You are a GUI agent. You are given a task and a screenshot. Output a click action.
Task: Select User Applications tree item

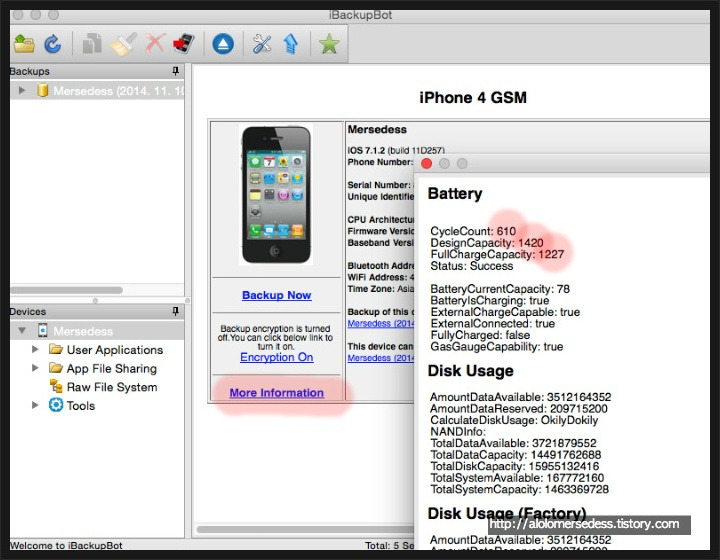(x=115, y=350)
